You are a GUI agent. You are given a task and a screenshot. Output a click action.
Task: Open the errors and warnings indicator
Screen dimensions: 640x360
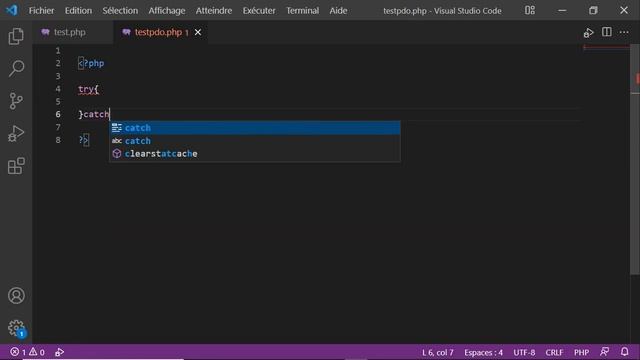(27, 352)
